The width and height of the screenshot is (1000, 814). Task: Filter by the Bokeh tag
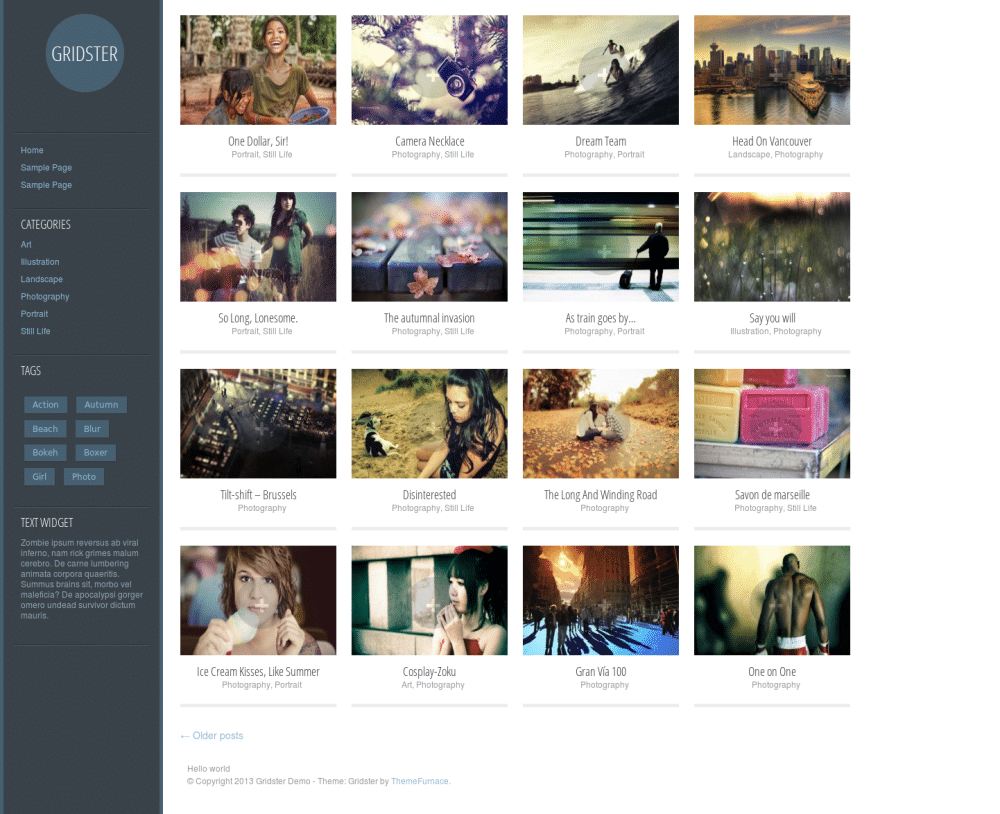(45, 453)
